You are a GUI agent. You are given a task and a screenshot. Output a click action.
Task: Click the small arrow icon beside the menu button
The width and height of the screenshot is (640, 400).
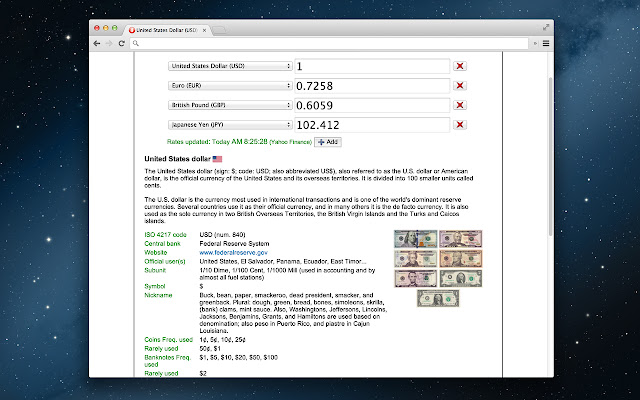[x=535, y=43]
